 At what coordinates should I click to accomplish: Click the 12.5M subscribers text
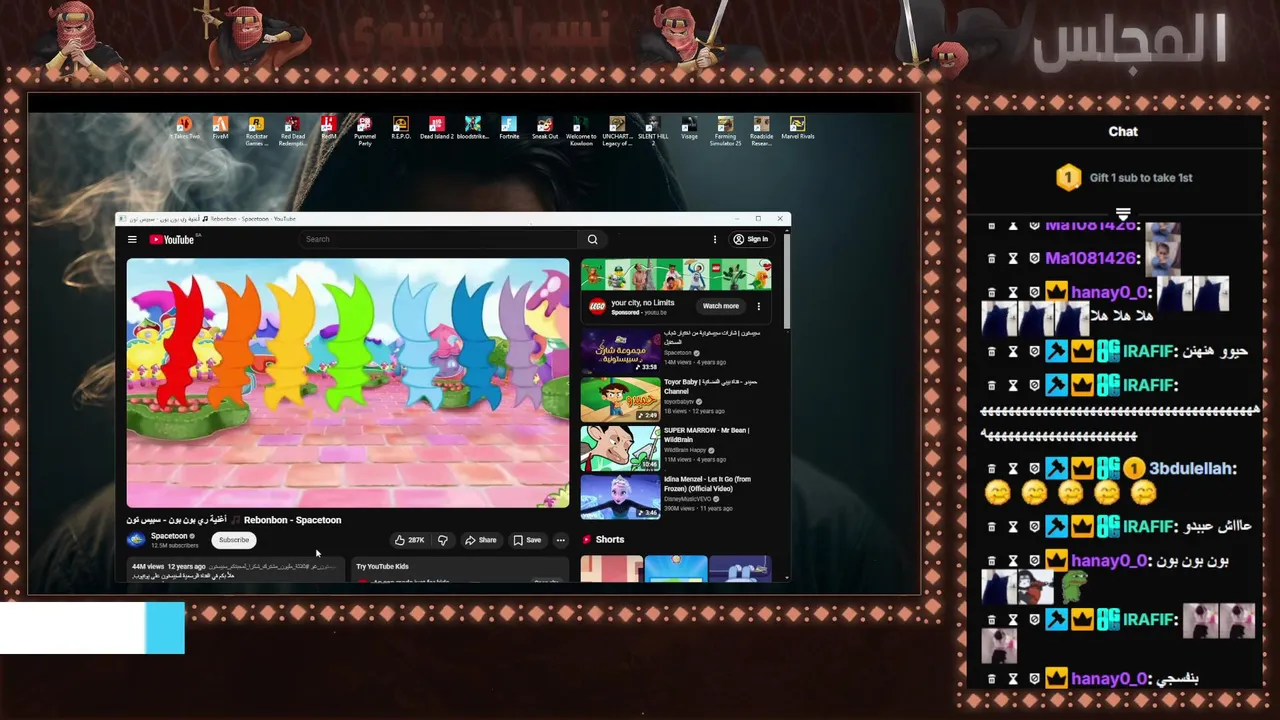pyautogui.click(x=175, y=546)
